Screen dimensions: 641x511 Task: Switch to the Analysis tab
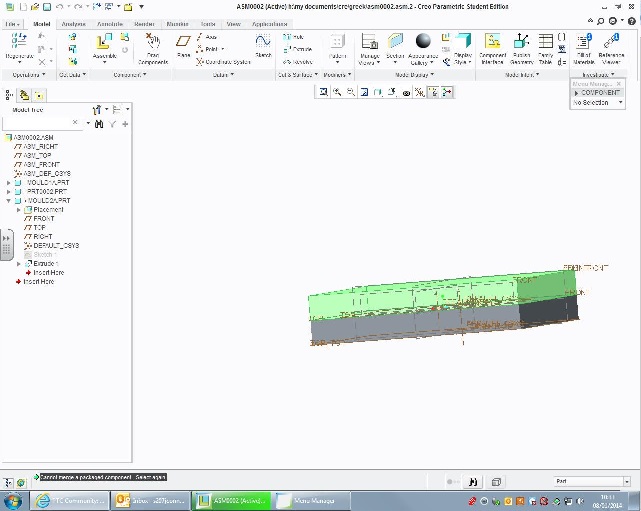click(74, 24)
